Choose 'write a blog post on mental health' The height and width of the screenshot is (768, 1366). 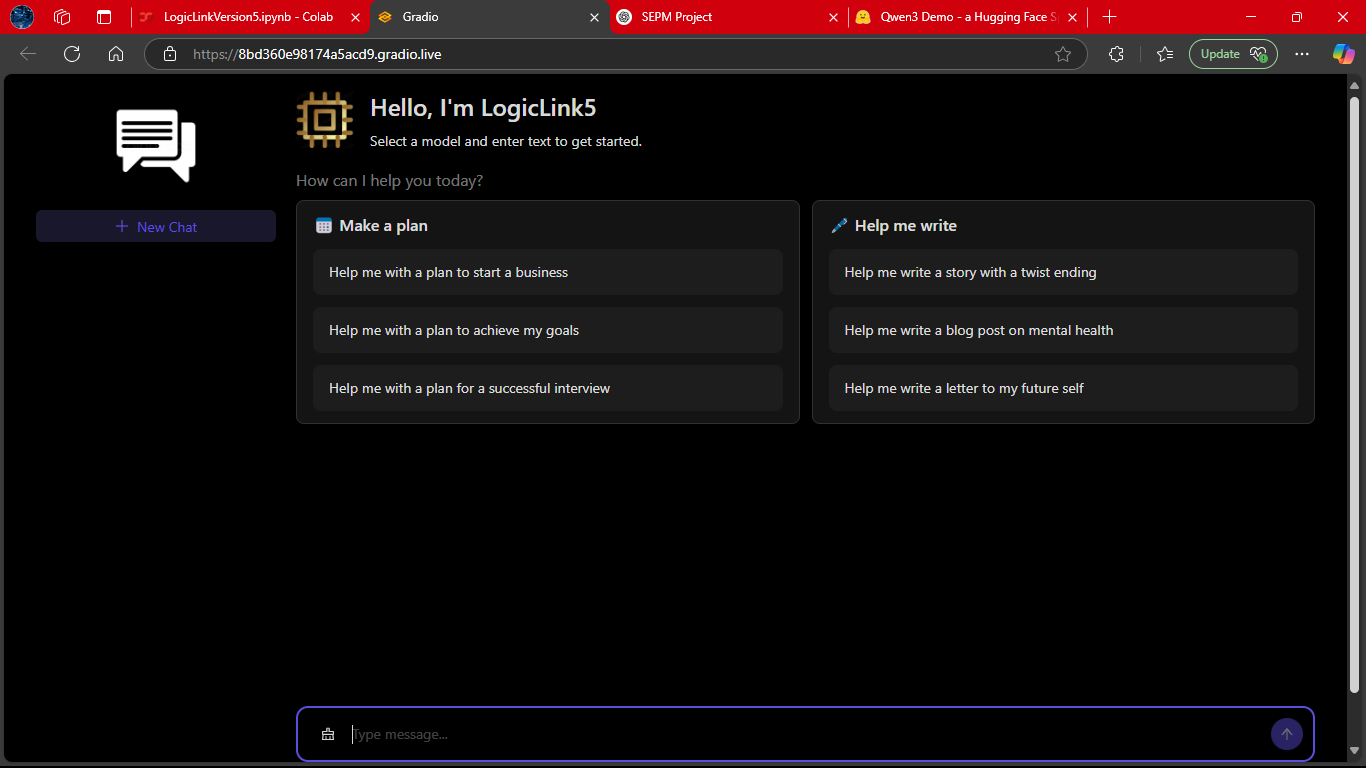pyautogui.click(x=1063, y=330)
